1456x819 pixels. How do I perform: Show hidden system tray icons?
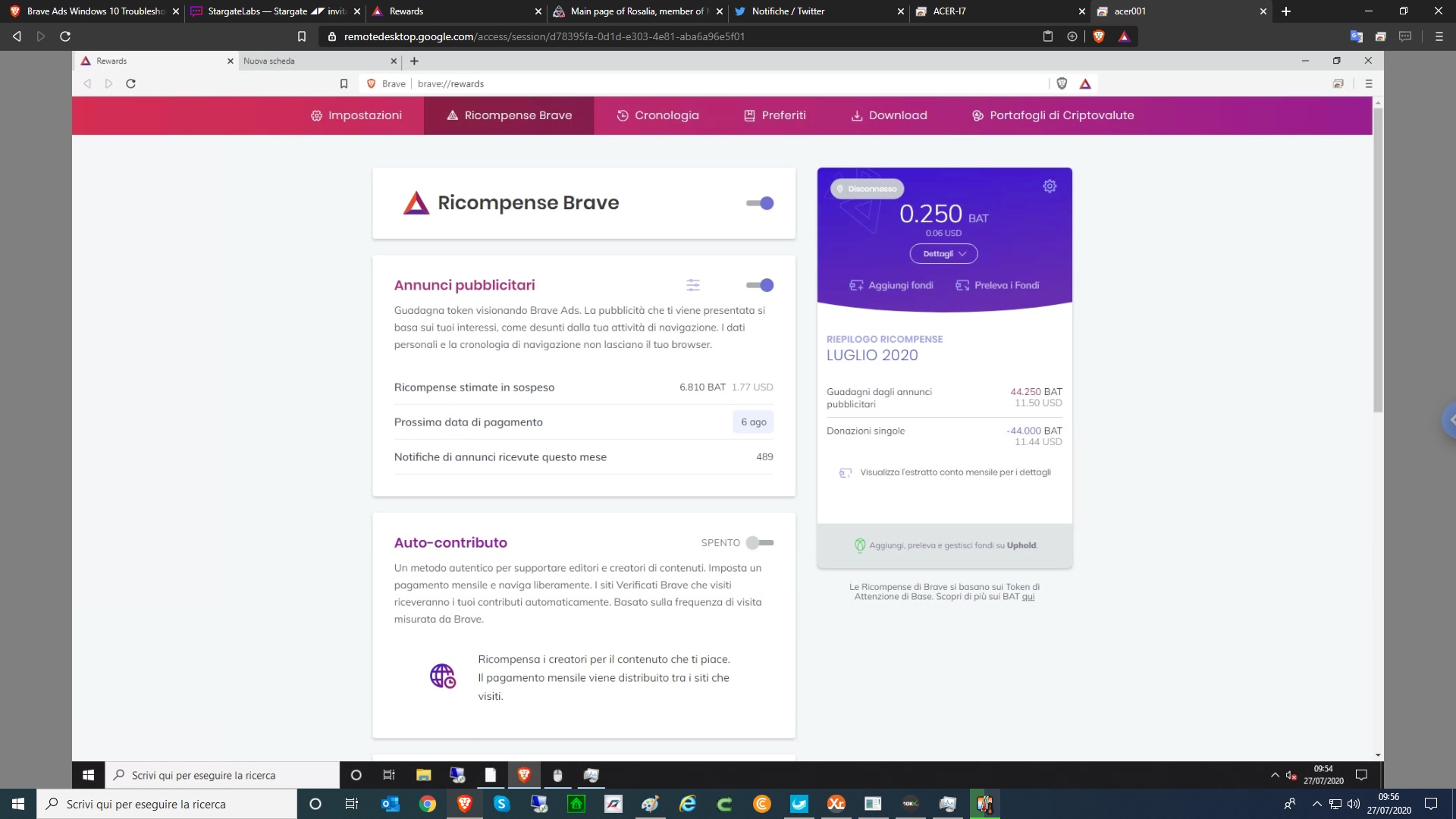tap(1317, 804)
